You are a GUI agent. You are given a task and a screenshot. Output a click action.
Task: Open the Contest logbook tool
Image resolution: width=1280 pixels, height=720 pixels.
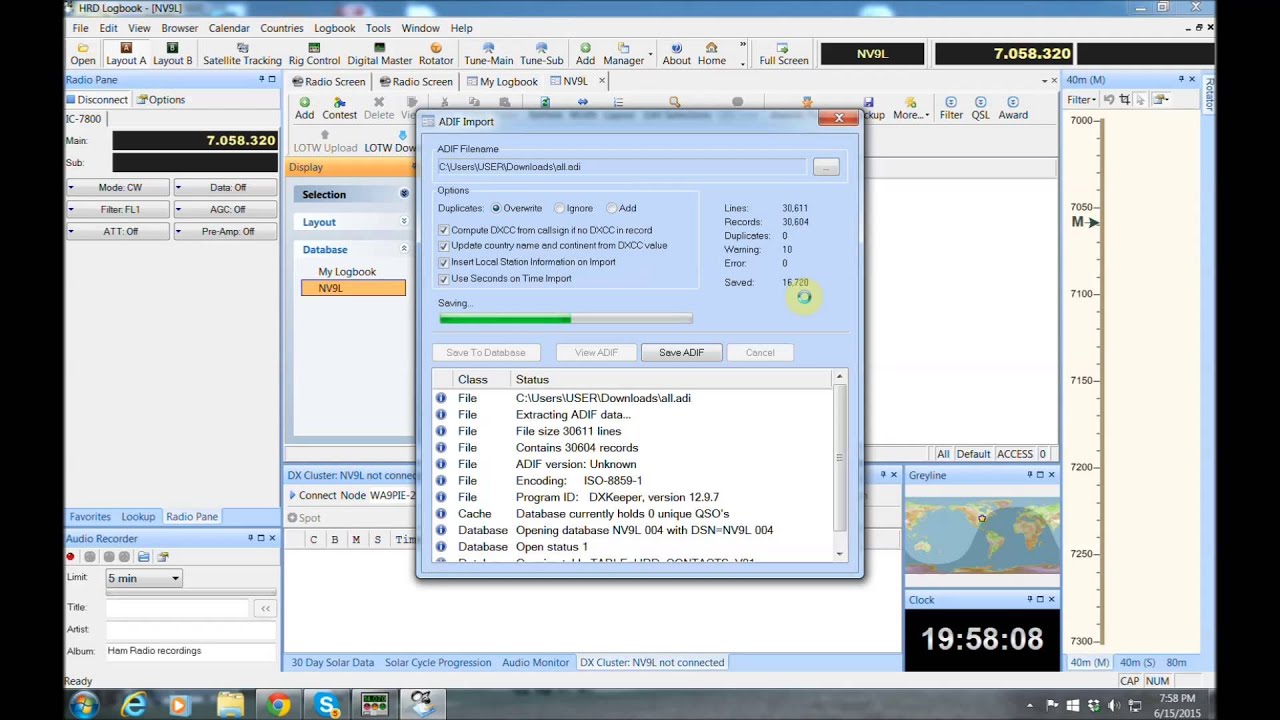(339, 108)
